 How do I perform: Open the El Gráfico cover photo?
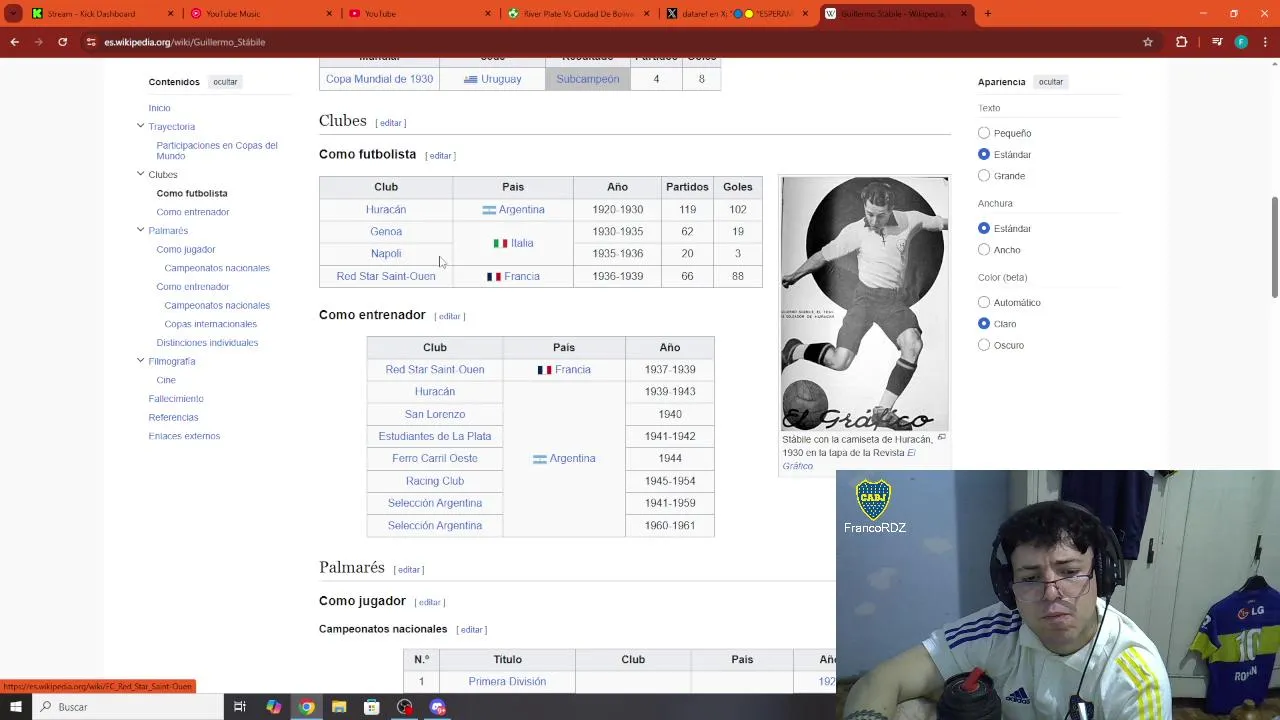[864, 303]
